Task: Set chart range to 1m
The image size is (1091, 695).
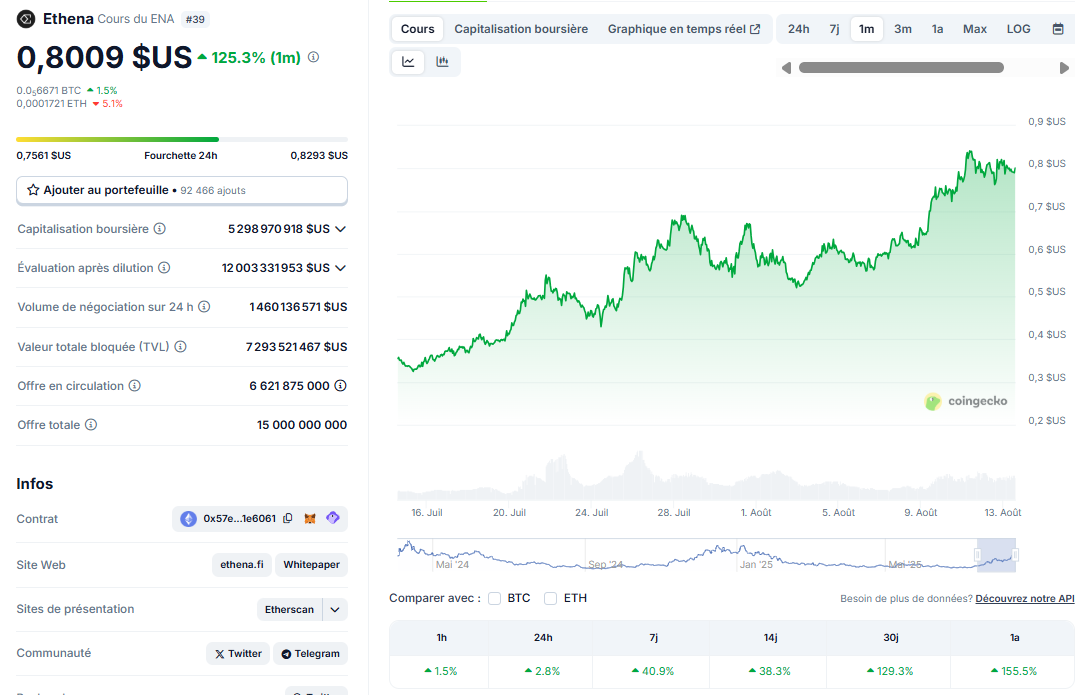Action: click(x=866, y=29)
